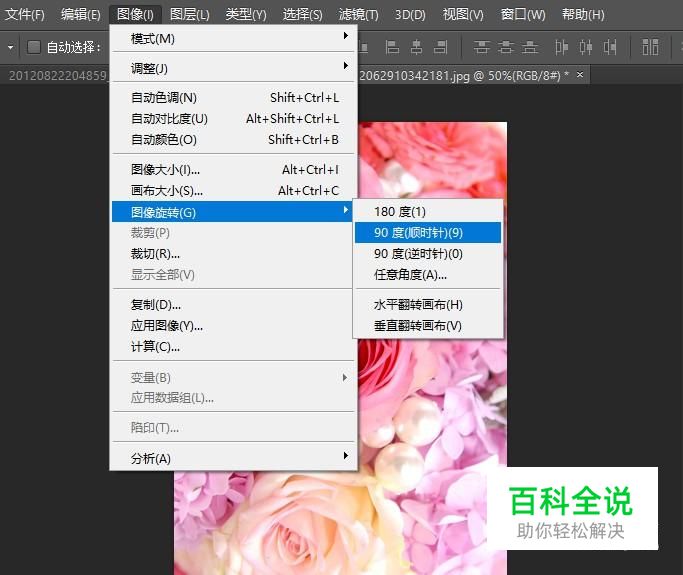Choose 裁切(R)... from the menu

[x=234, y=254]
